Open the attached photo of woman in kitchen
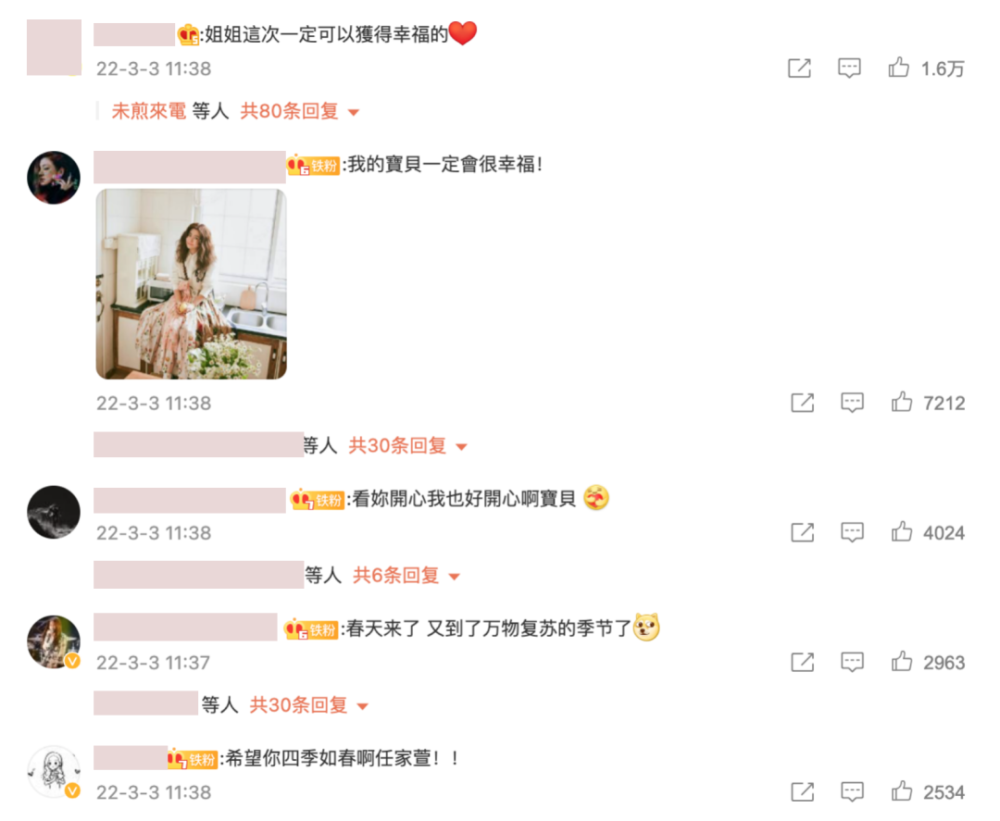 pos(191,284)
